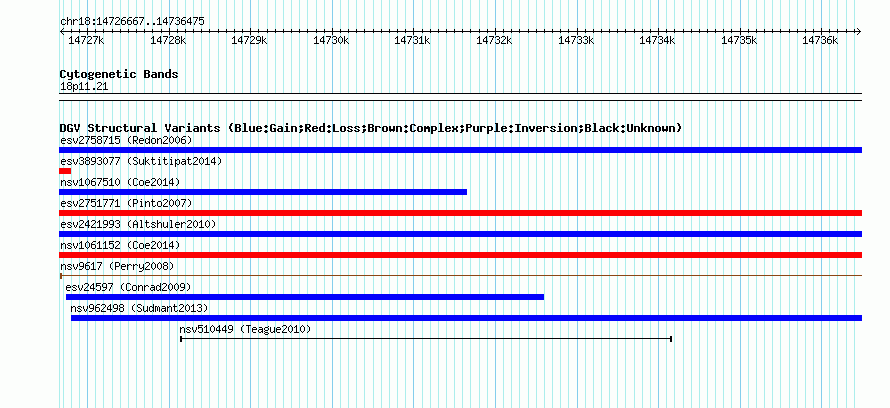Open the nsv1067510 (Coe2014) variant label

[x=120, y=182]
